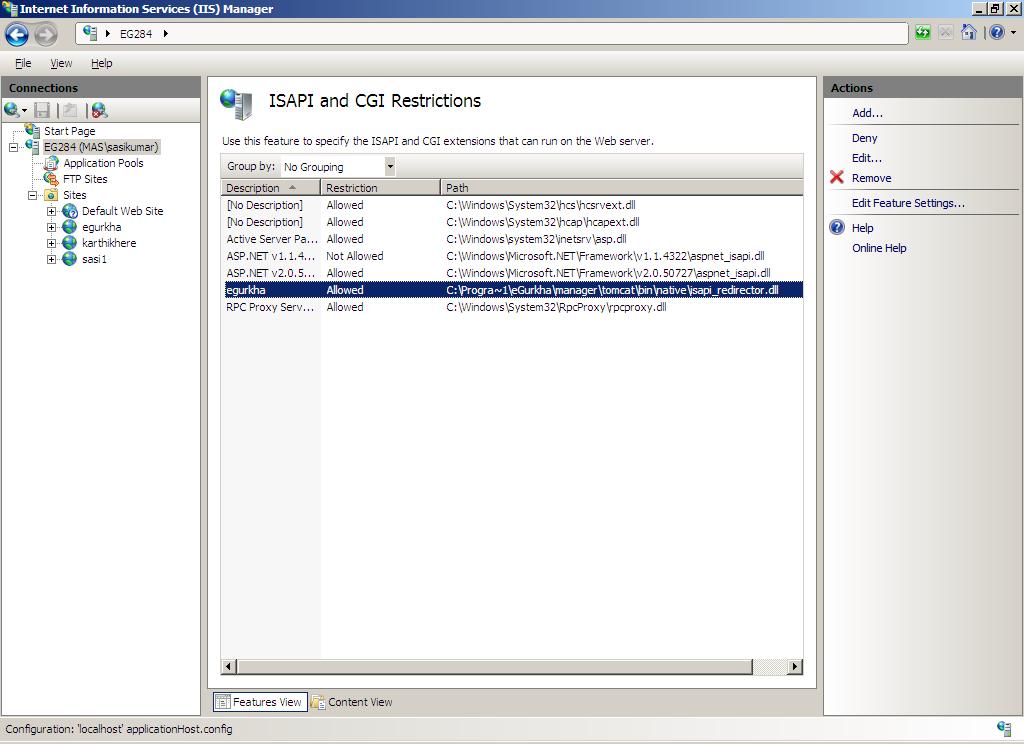Screen dimensions: 1024x744
Task: Collapse the Sites node
Action: pos(32,195)
